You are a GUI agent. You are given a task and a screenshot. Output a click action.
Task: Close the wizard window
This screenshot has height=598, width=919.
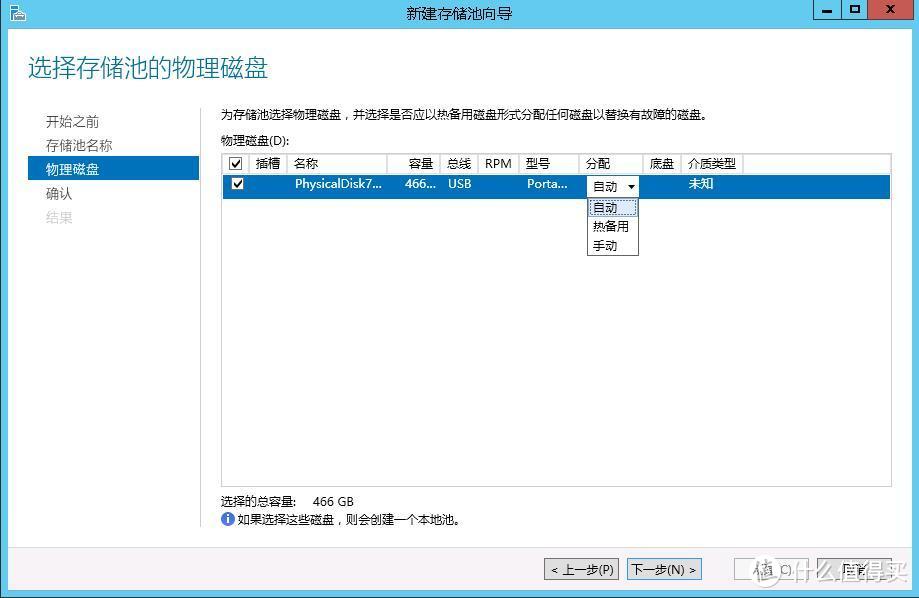[x=890, y=10]
